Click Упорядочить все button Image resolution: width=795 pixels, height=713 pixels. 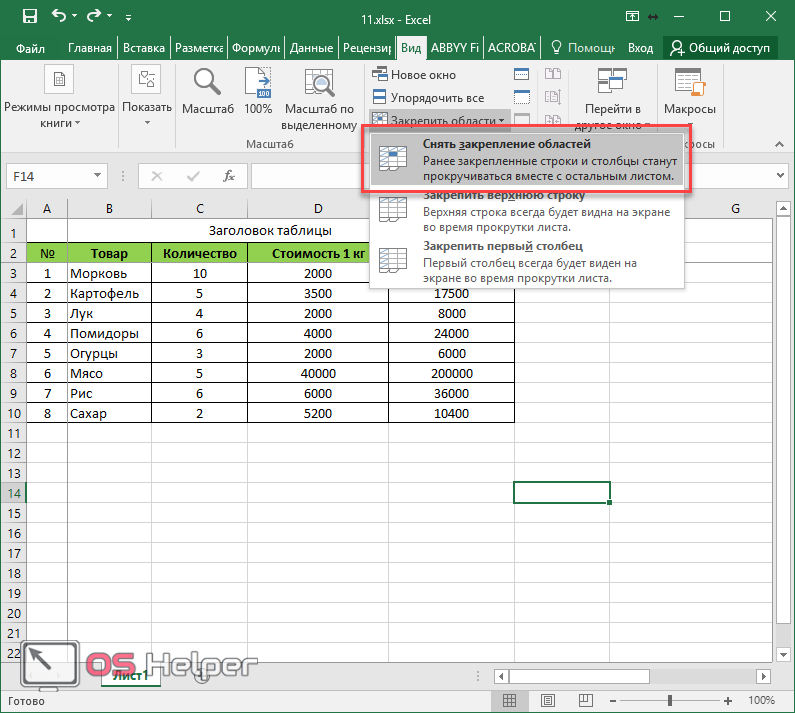click(428, 97)
